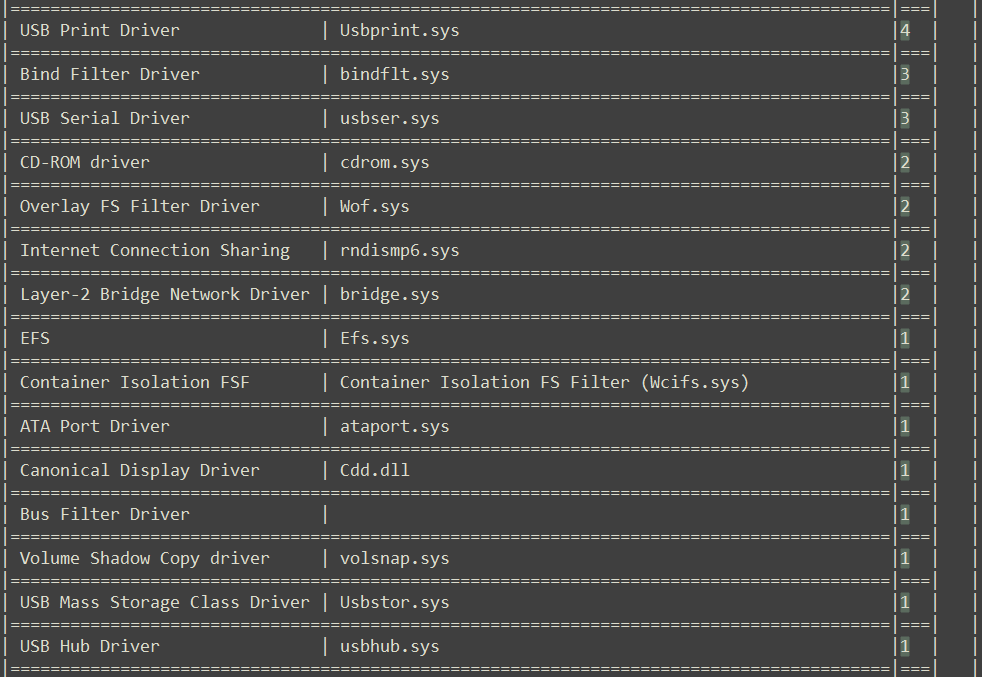Click Container Isolation FS Filter (Wcifs.sys) text
Image resolution: width=982 pixels, height=677 pixels.
544,382
